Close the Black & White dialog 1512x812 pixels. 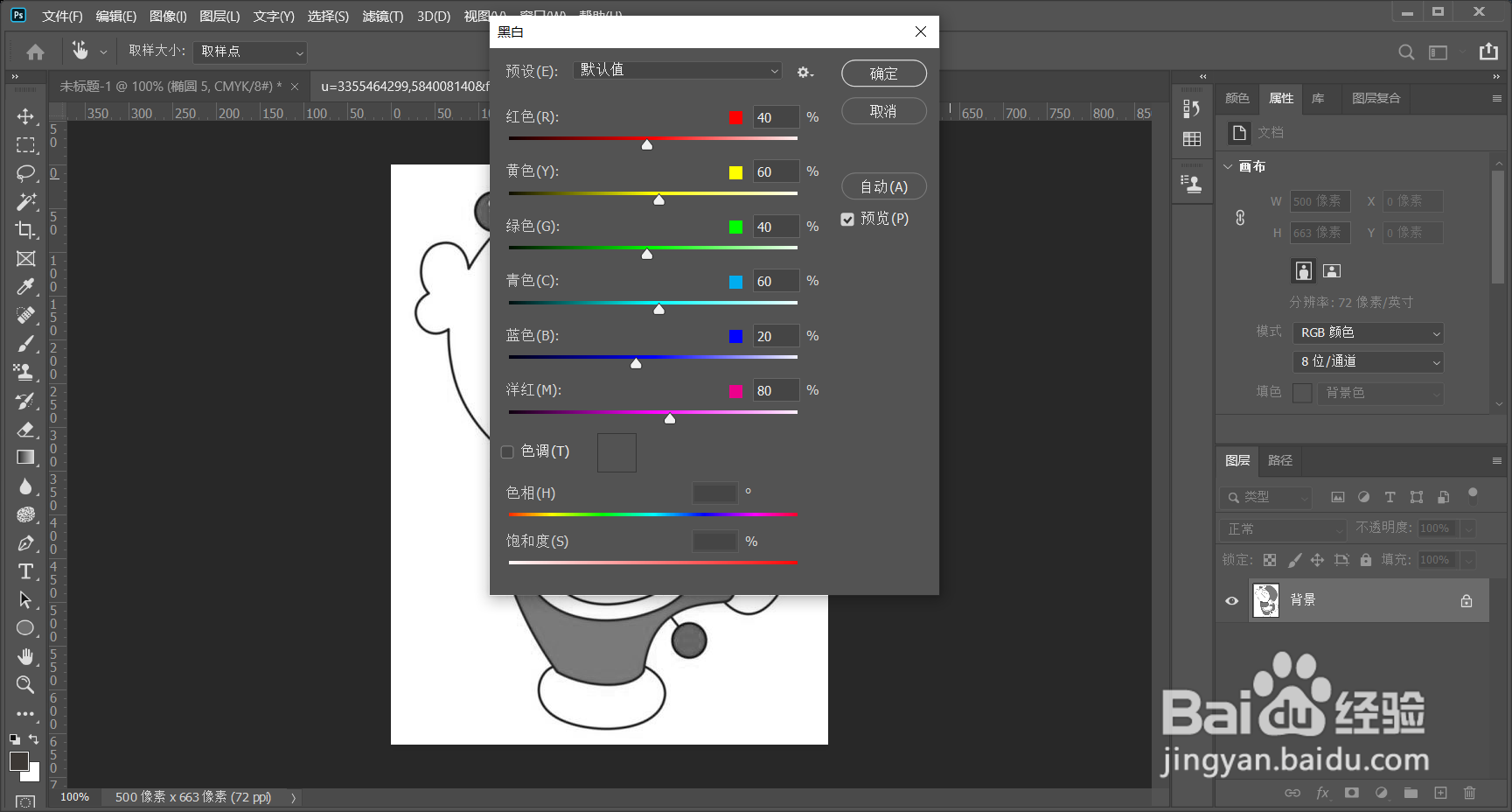921,32
